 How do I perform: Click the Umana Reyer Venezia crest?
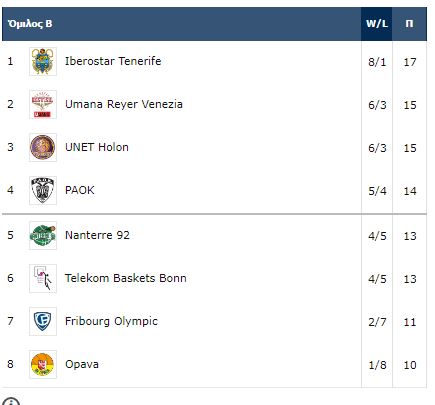pos(43,104)
